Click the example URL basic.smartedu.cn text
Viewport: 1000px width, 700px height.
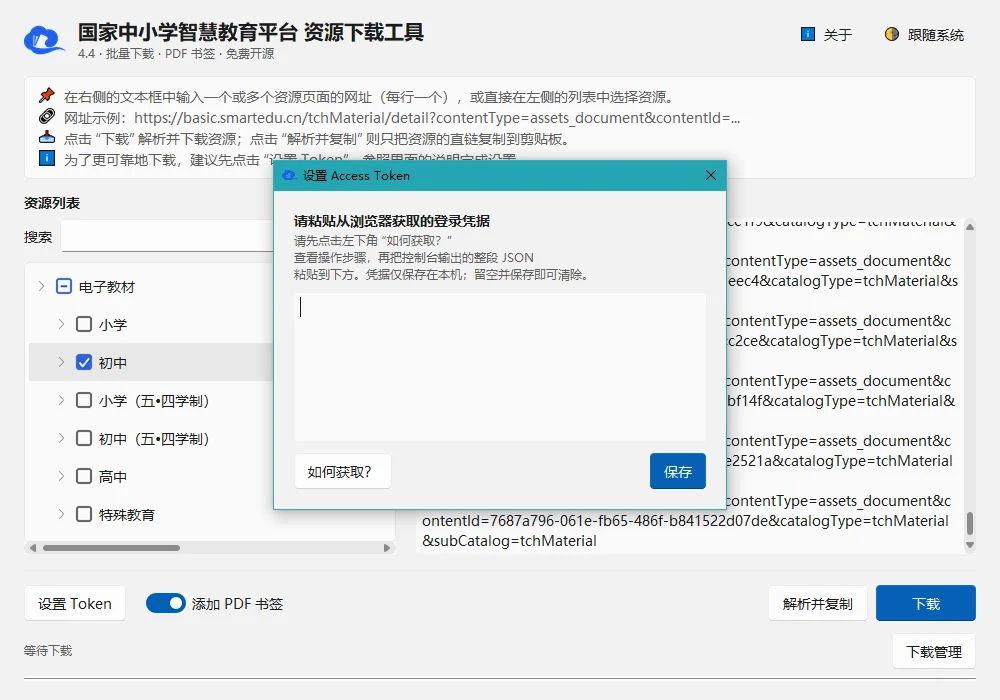(437, 118)
